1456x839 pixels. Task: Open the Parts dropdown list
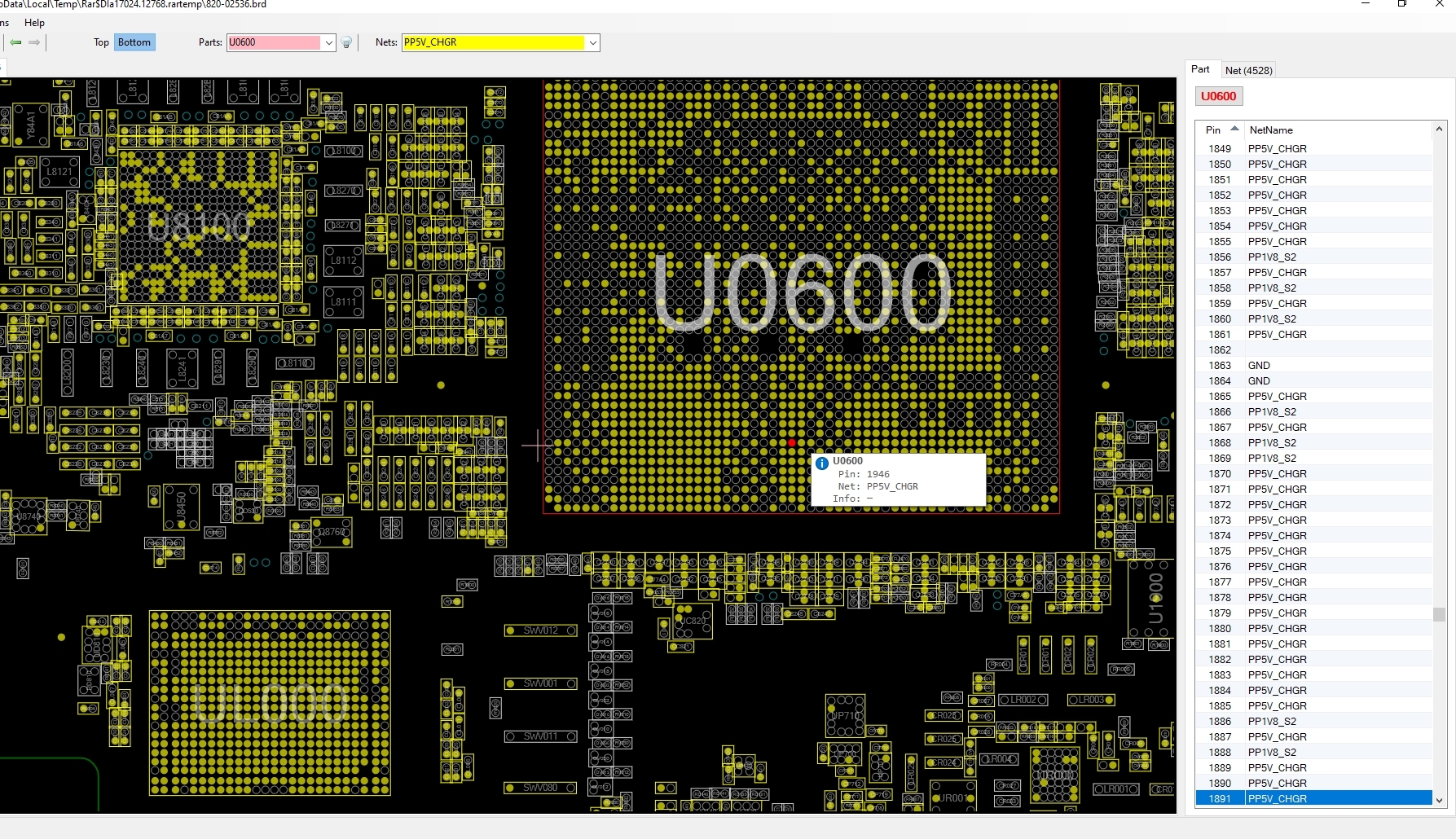coord(329,42)
